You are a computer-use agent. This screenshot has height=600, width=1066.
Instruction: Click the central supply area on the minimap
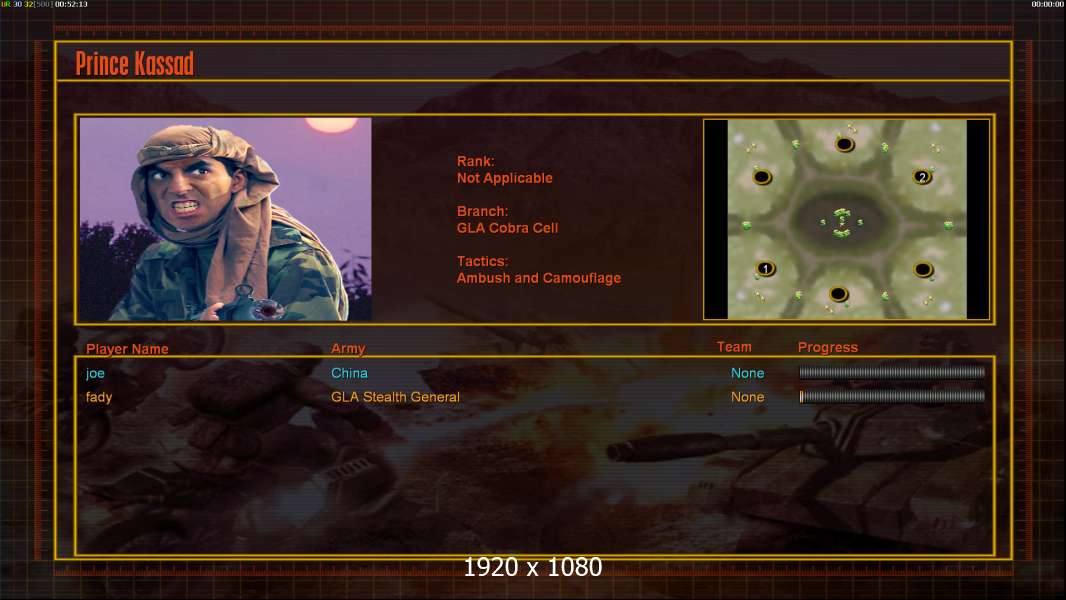pyautogui.click(x=842, y=222)
